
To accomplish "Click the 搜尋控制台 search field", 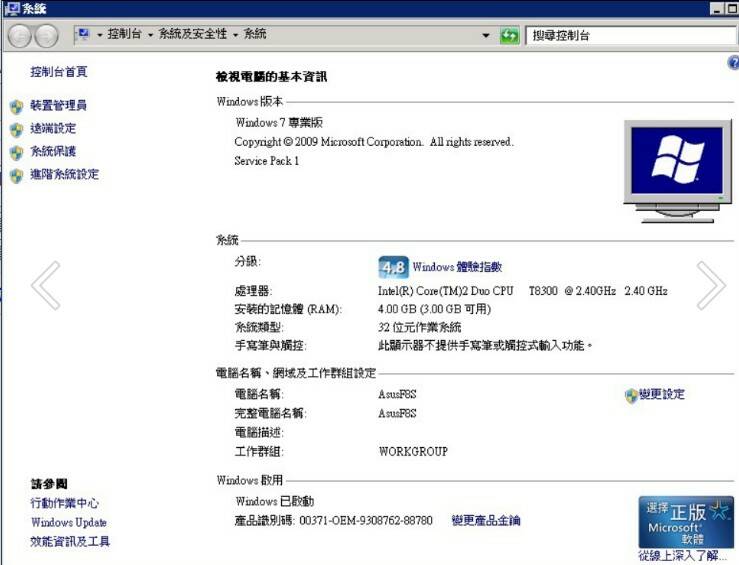I will point(632,35).
